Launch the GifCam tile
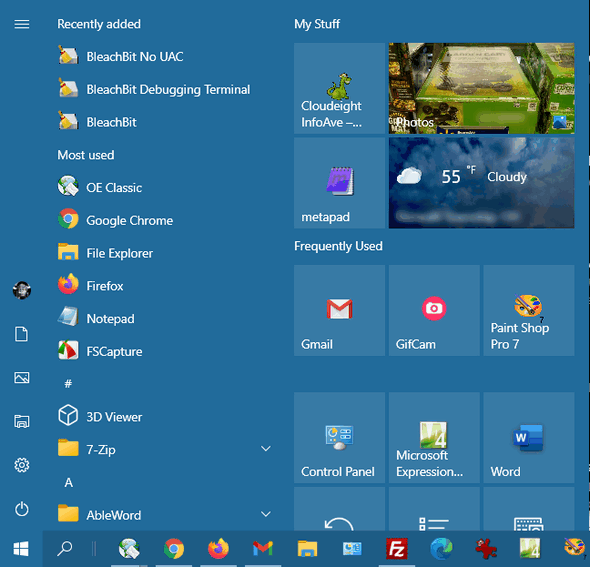The width and height of the screenshot is (590, 567). pyautogui.click(x=434, y=310)
